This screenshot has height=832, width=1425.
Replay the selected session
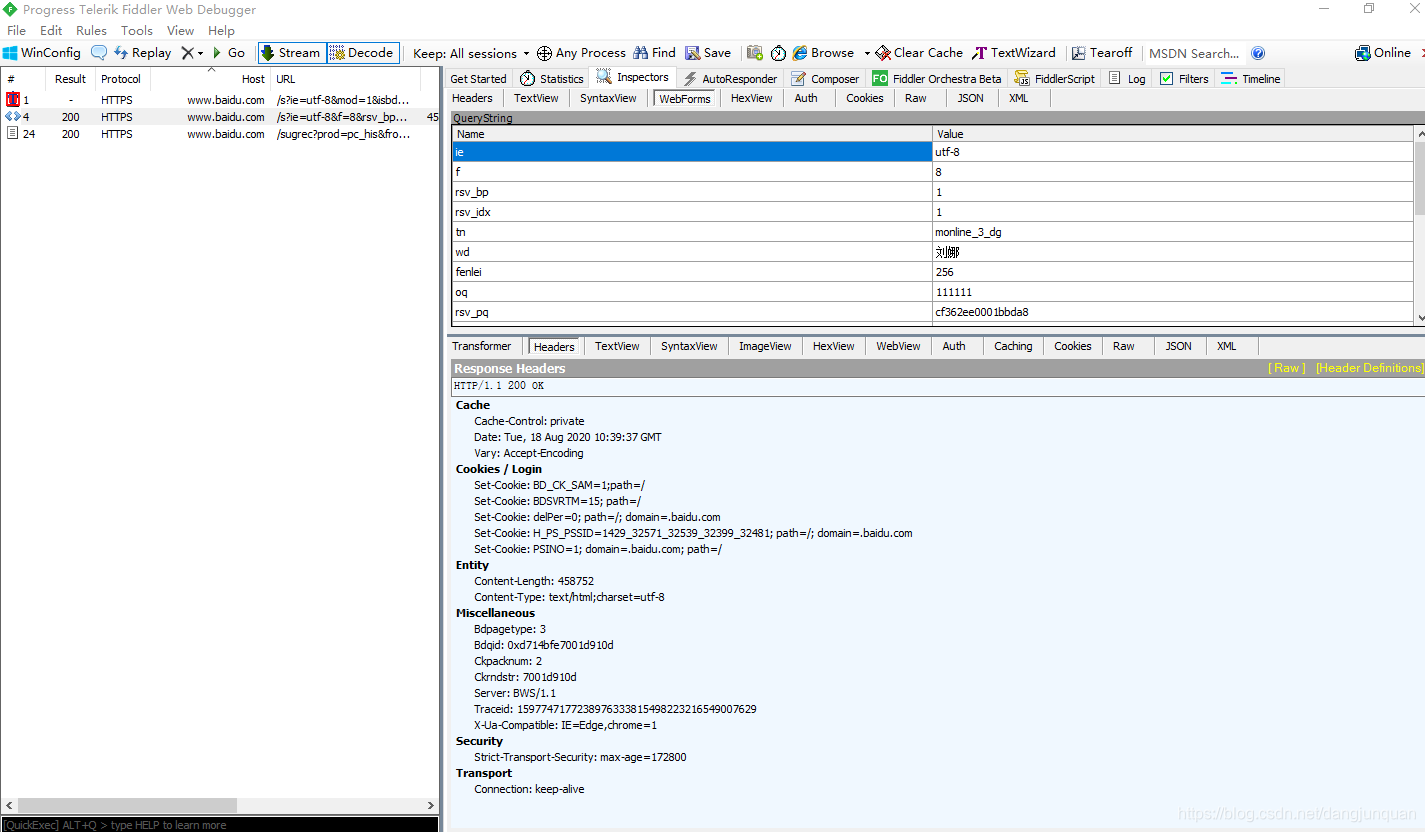point(143,53)
